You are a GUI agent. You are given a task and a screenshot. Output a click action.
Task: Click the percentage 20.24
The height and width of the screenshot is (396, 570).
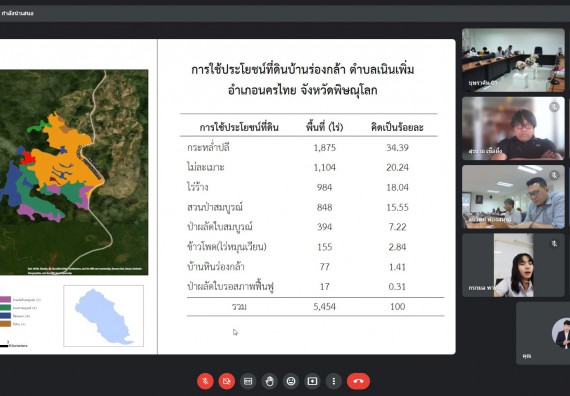pyautogui.click(x=397, y=167)
